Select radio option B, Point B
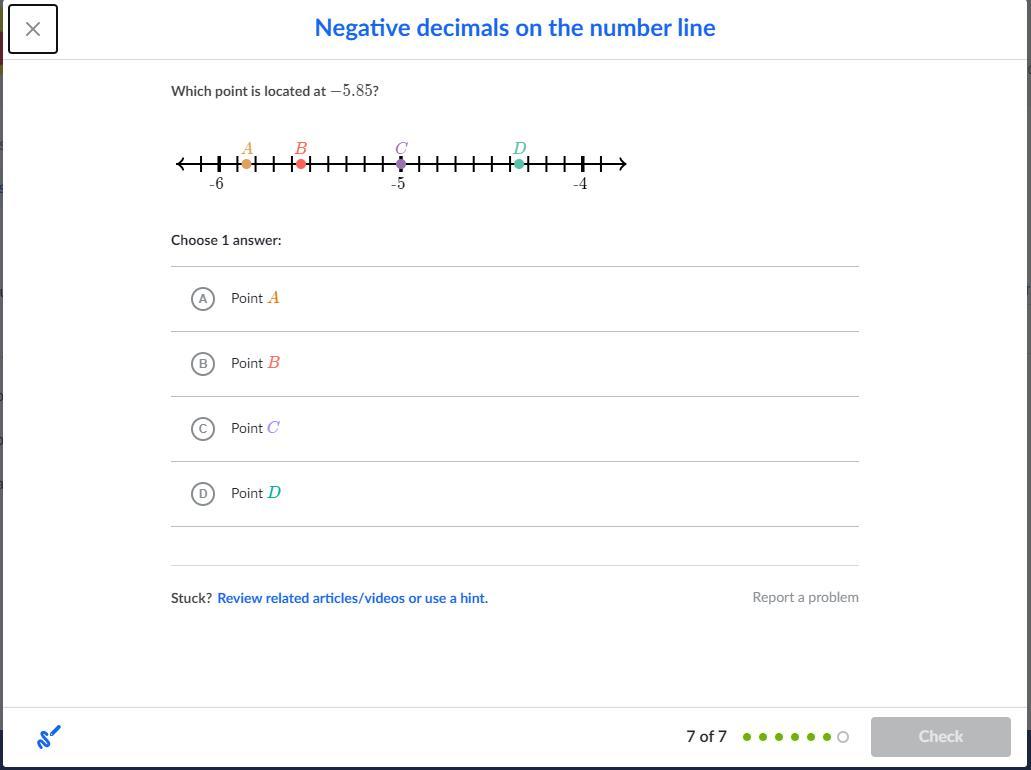The width and height of the screenshot is (1031, 770). click(x=203, y=364)
